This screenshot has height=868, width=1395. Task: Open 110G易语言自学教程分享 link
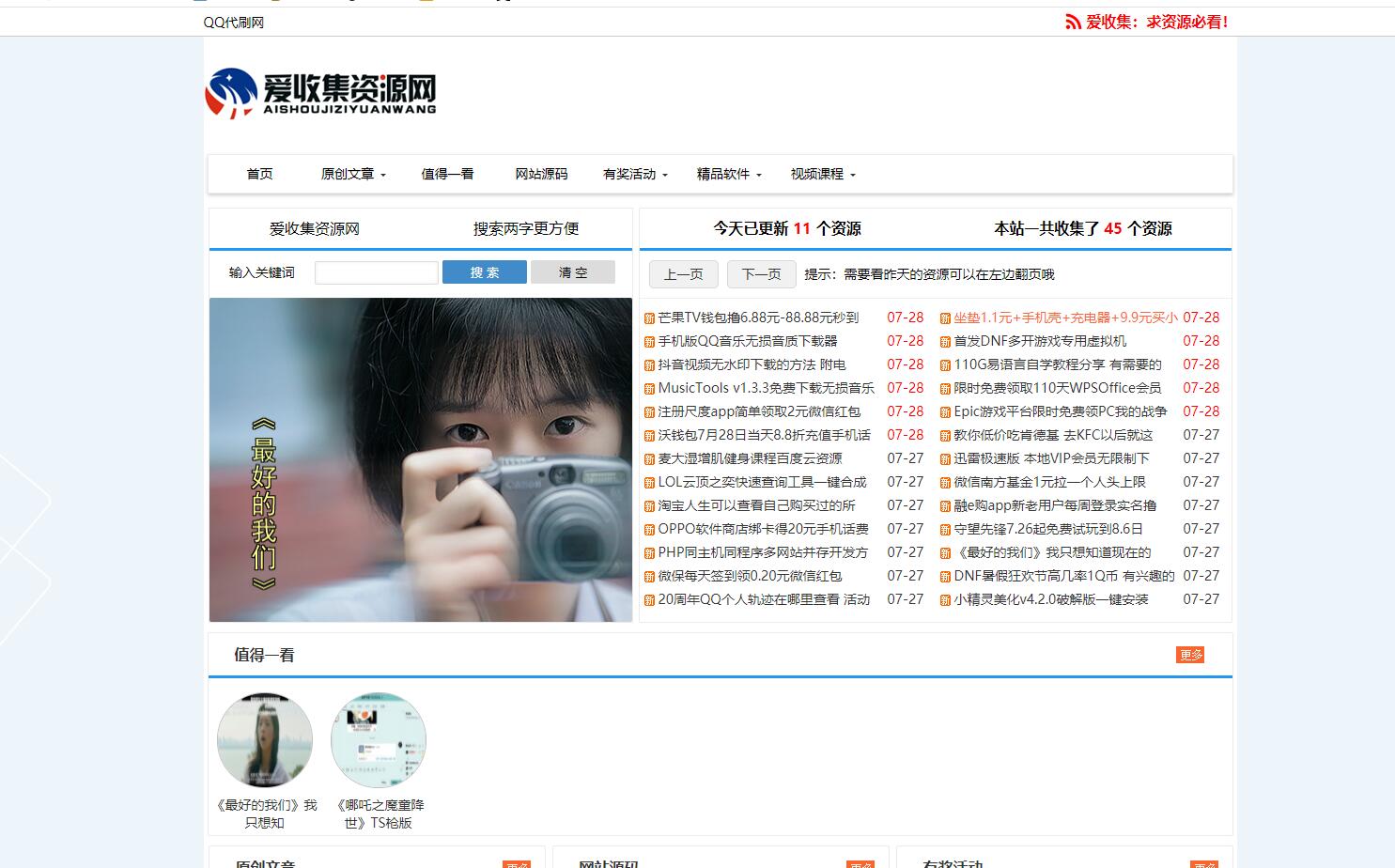pos(1058,364)
